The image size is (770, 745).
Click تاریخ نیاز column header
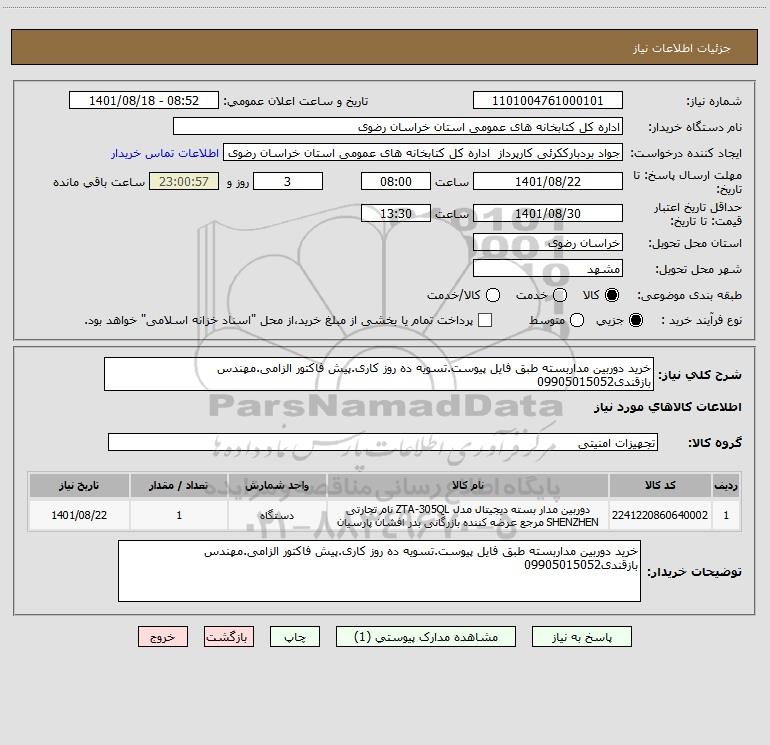(x=79, y=485)
